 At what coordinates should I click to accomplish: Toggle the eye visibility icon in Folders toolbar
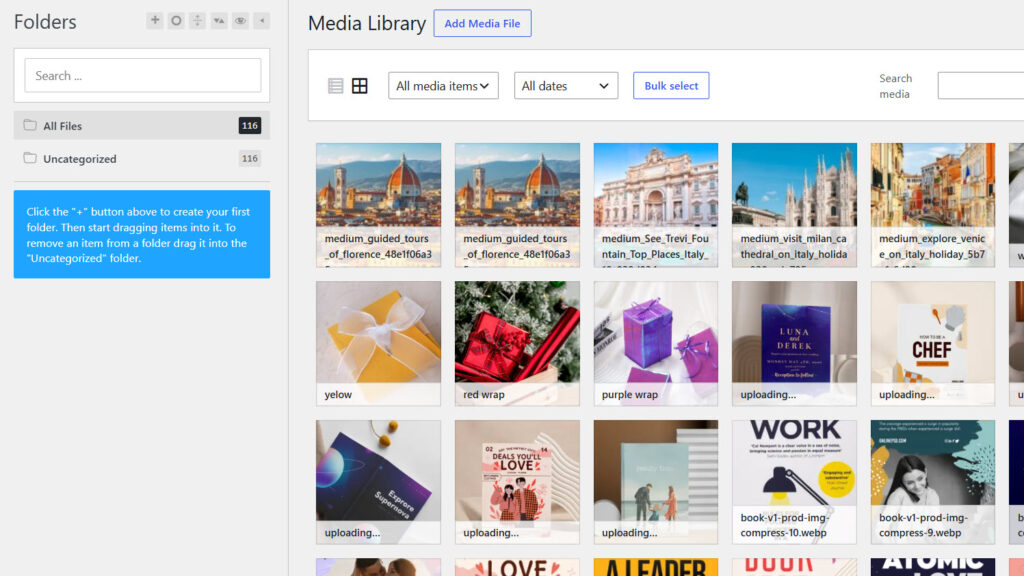click(240, 21)
